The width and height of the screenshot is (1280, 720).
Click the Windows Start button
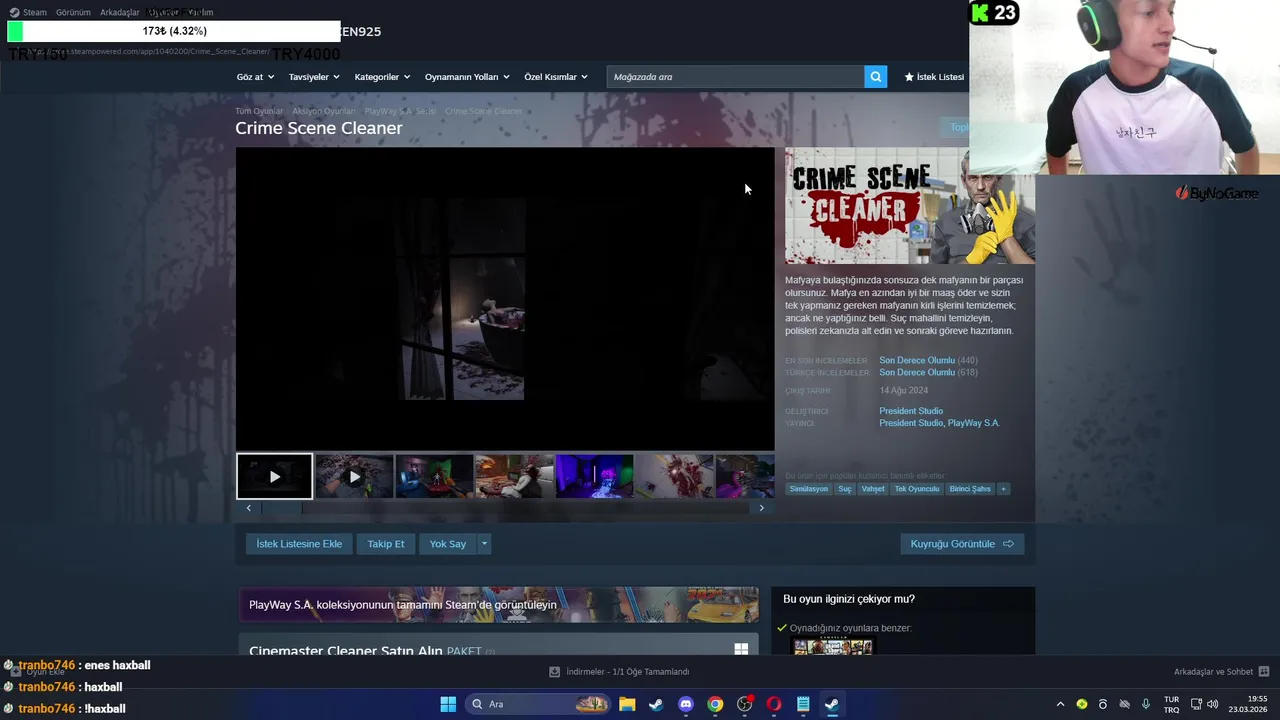click(448, 704)
